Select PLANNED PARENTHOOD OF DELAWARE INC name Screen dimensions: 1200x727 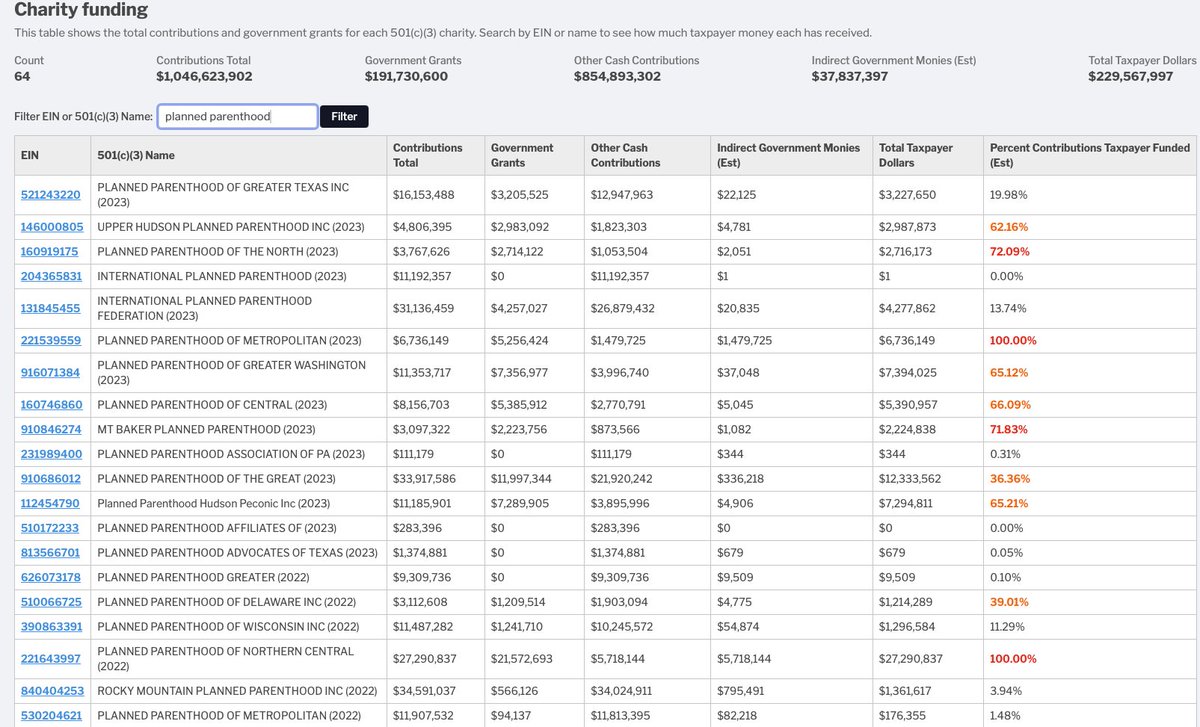point(226,602)
